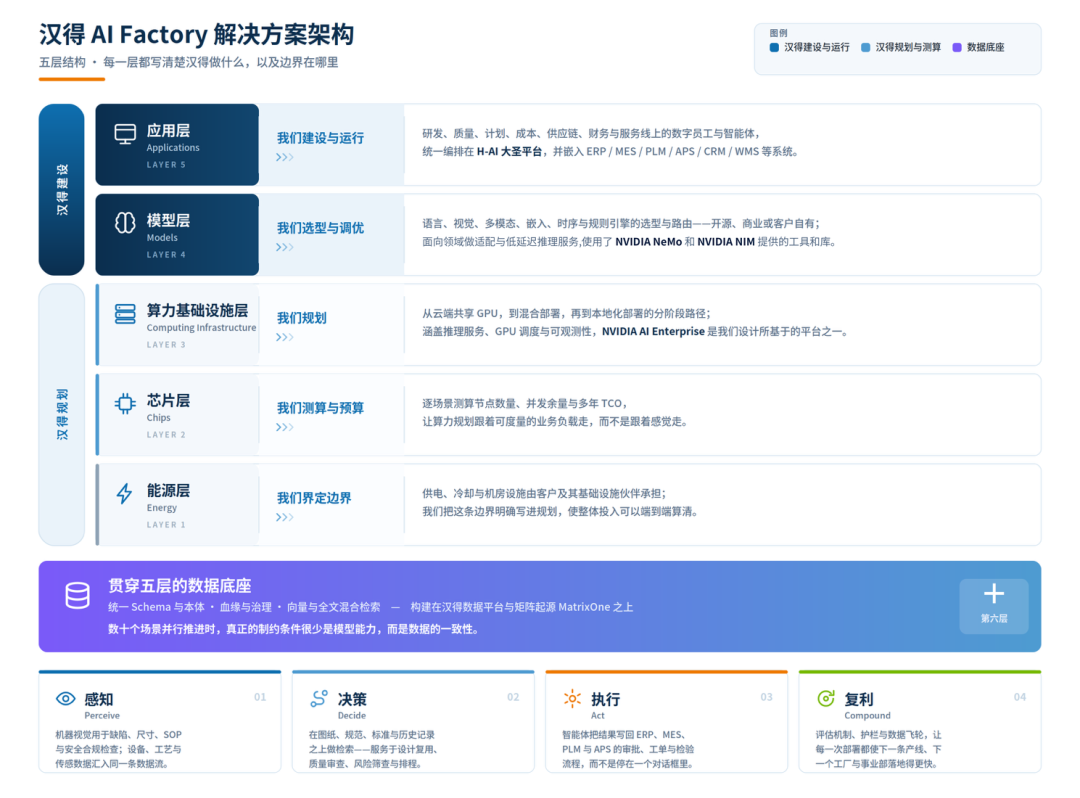Viewport: 1080px width, 798px height.
Task: Click the LAYER 4 label
Action: coord(166,255)
